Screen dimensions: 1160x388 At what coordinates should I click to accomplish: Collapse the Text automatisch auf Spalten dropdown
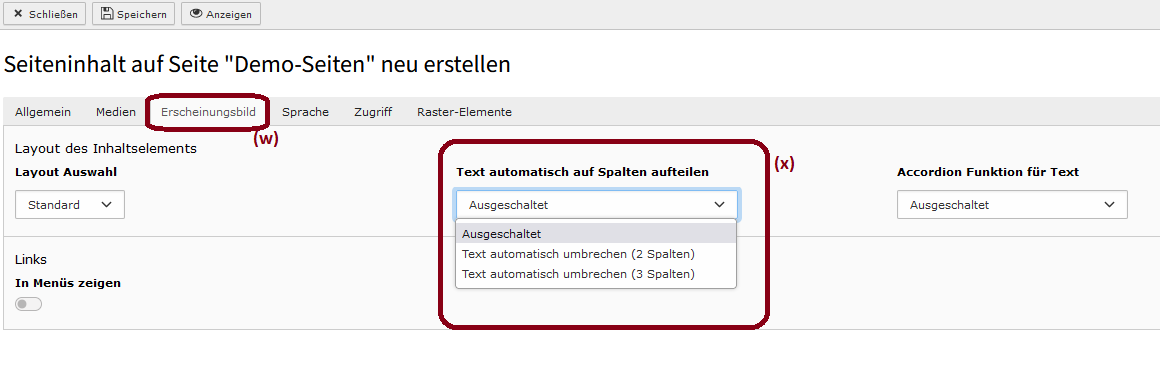coord(596,205)
